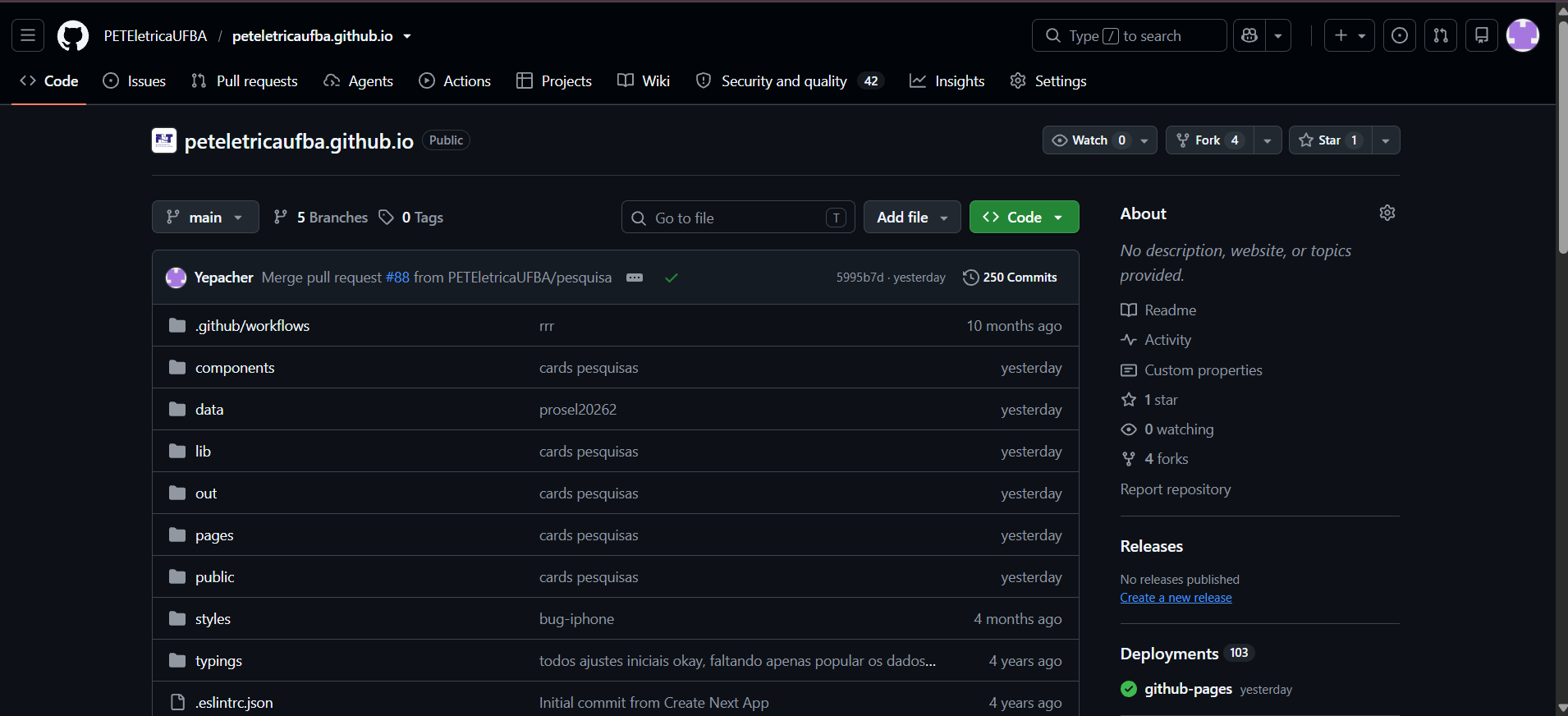
Task: Expand the Copilot dropdown arrow in header
Action: pos(1278,35)
